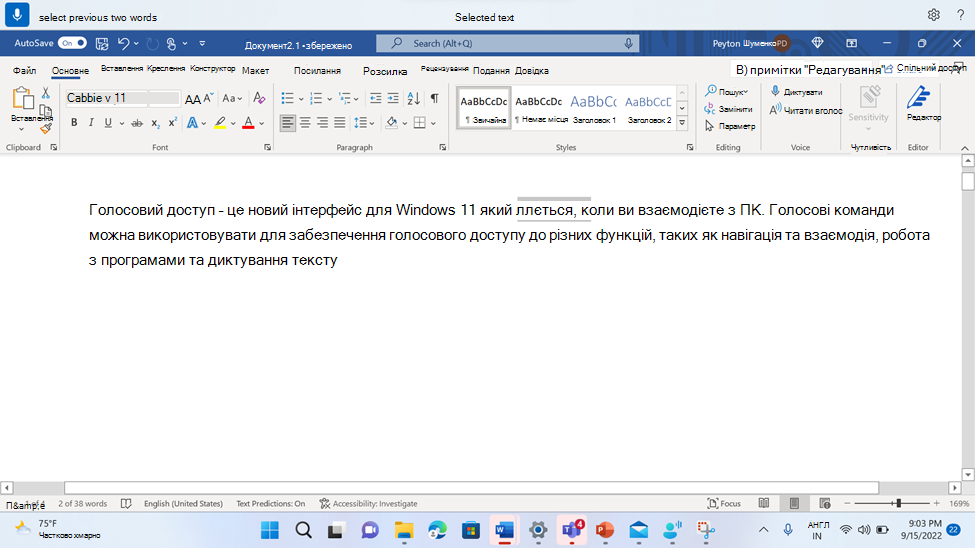975x548 pixels.
Task: Click Accessibility: Investigate in status bar
Action: [x=368, y=504]
